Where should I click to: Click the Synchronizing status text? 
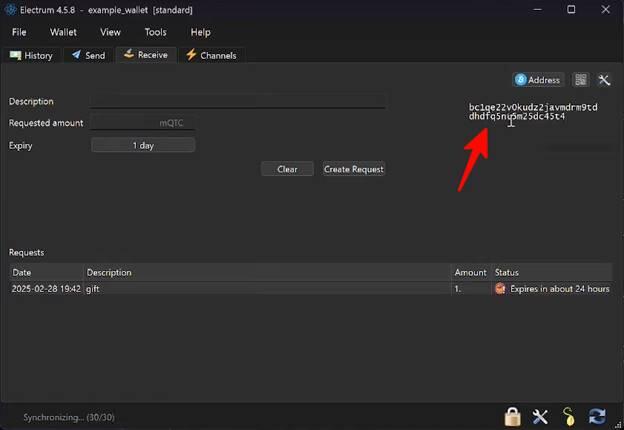click(69, 417)
